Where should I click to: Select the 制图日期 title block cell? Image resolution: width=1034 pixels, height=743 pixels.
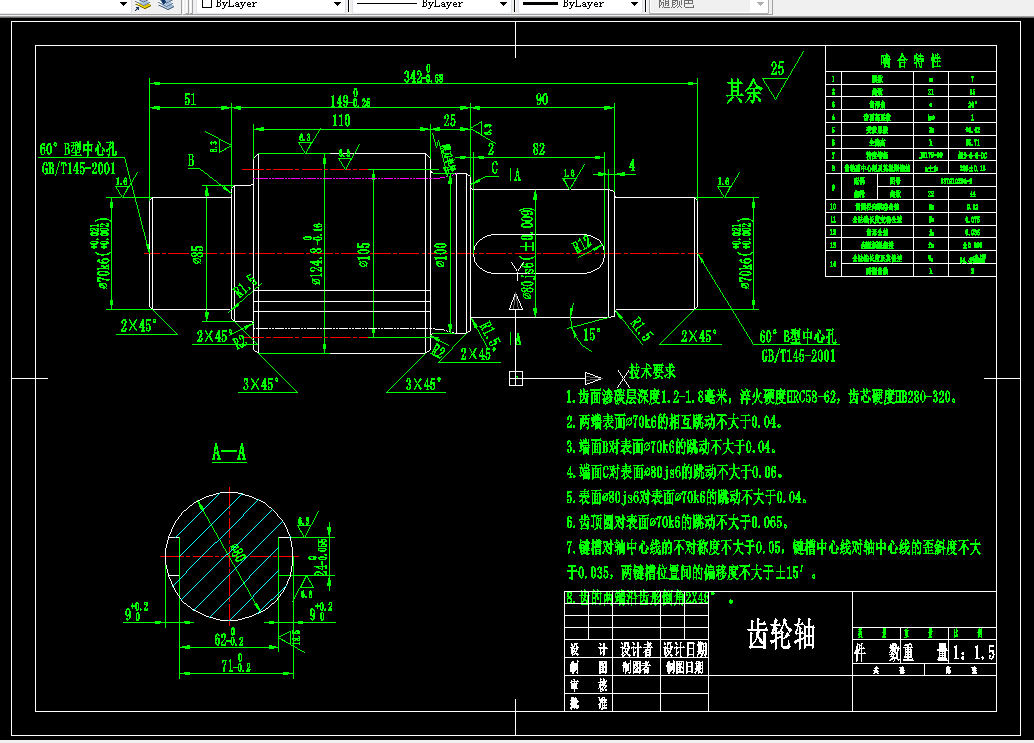pyautogui.click(x=684, y=667)
